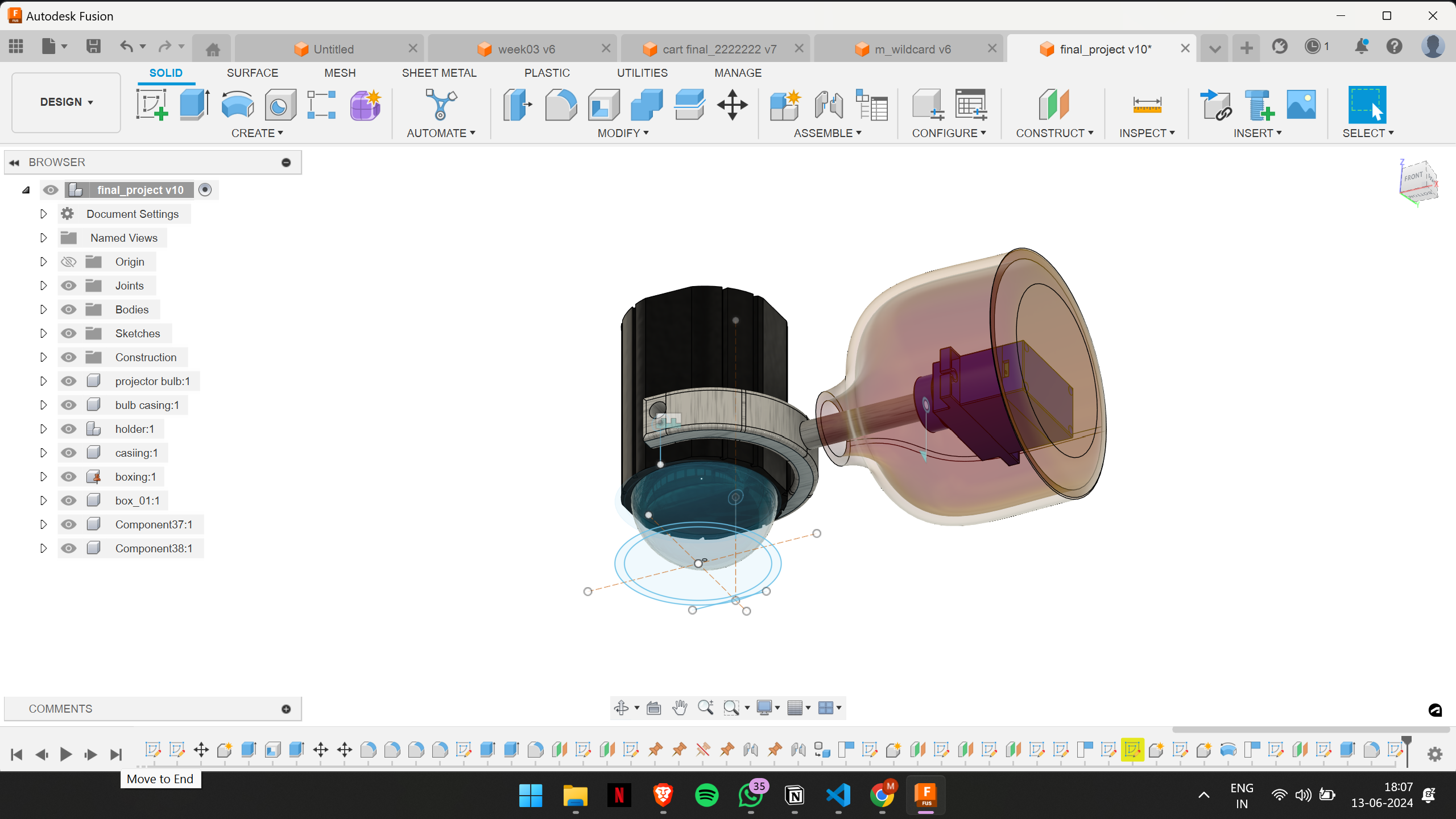Select the Shell tool

603,105
